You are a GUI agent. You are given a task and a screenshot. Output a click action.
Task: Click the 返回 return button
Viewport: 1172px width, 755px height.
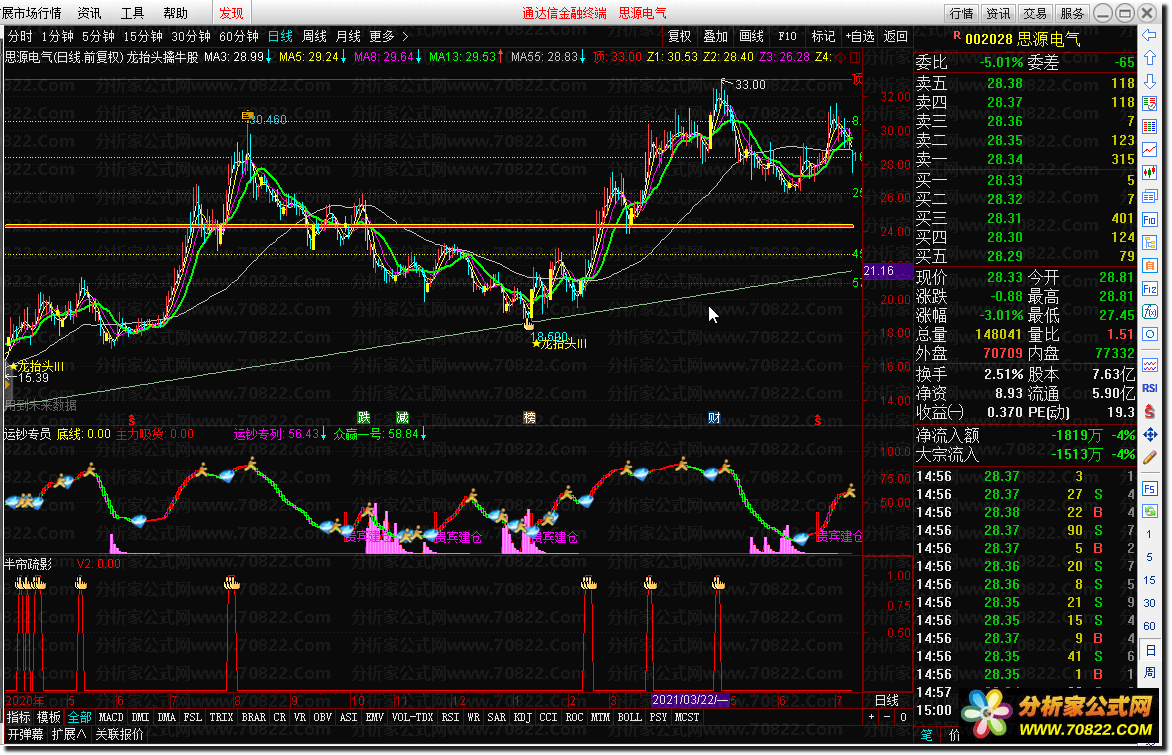coord(895,36)
